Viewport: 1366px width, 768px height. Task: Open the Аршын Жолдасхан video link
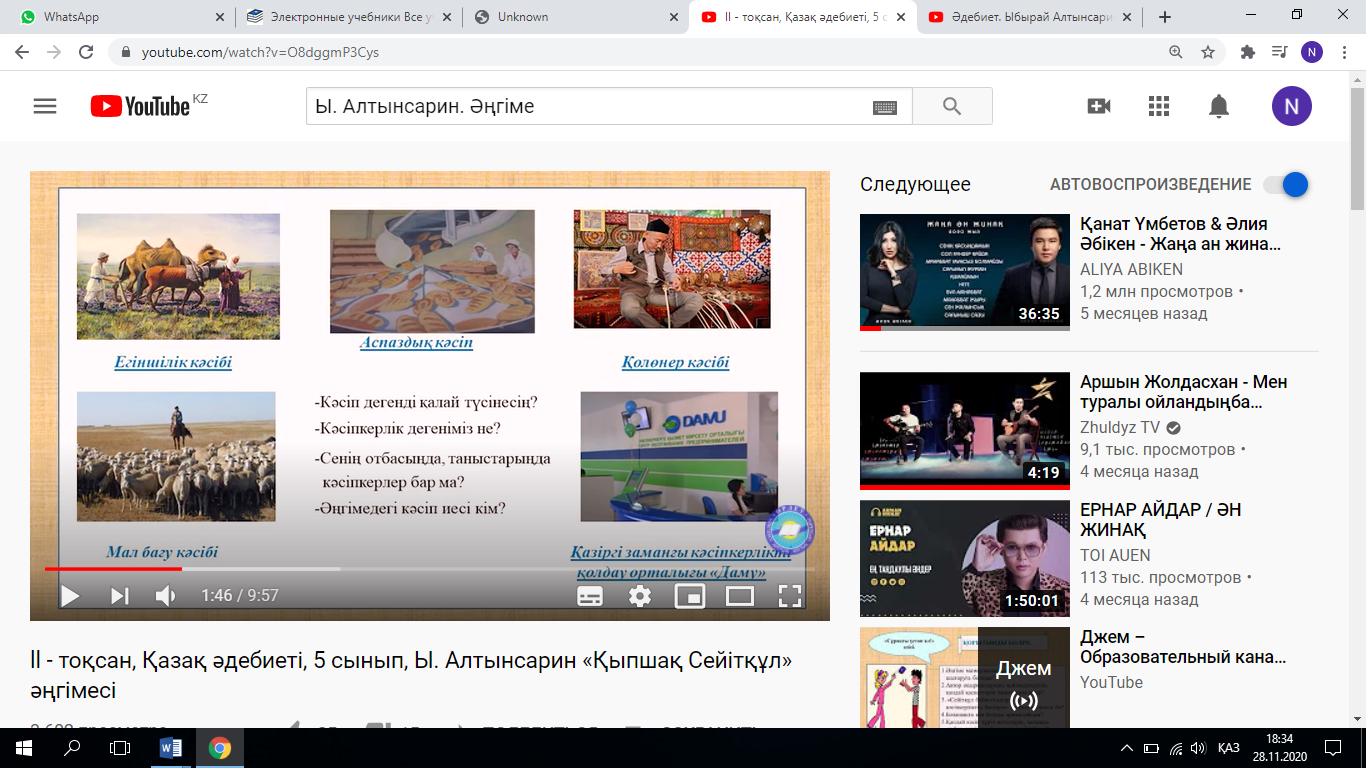1183,392
